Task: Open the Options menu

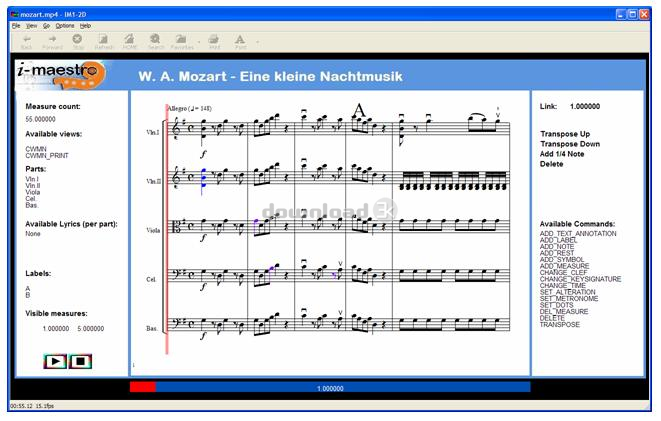Action: point(65,26)
